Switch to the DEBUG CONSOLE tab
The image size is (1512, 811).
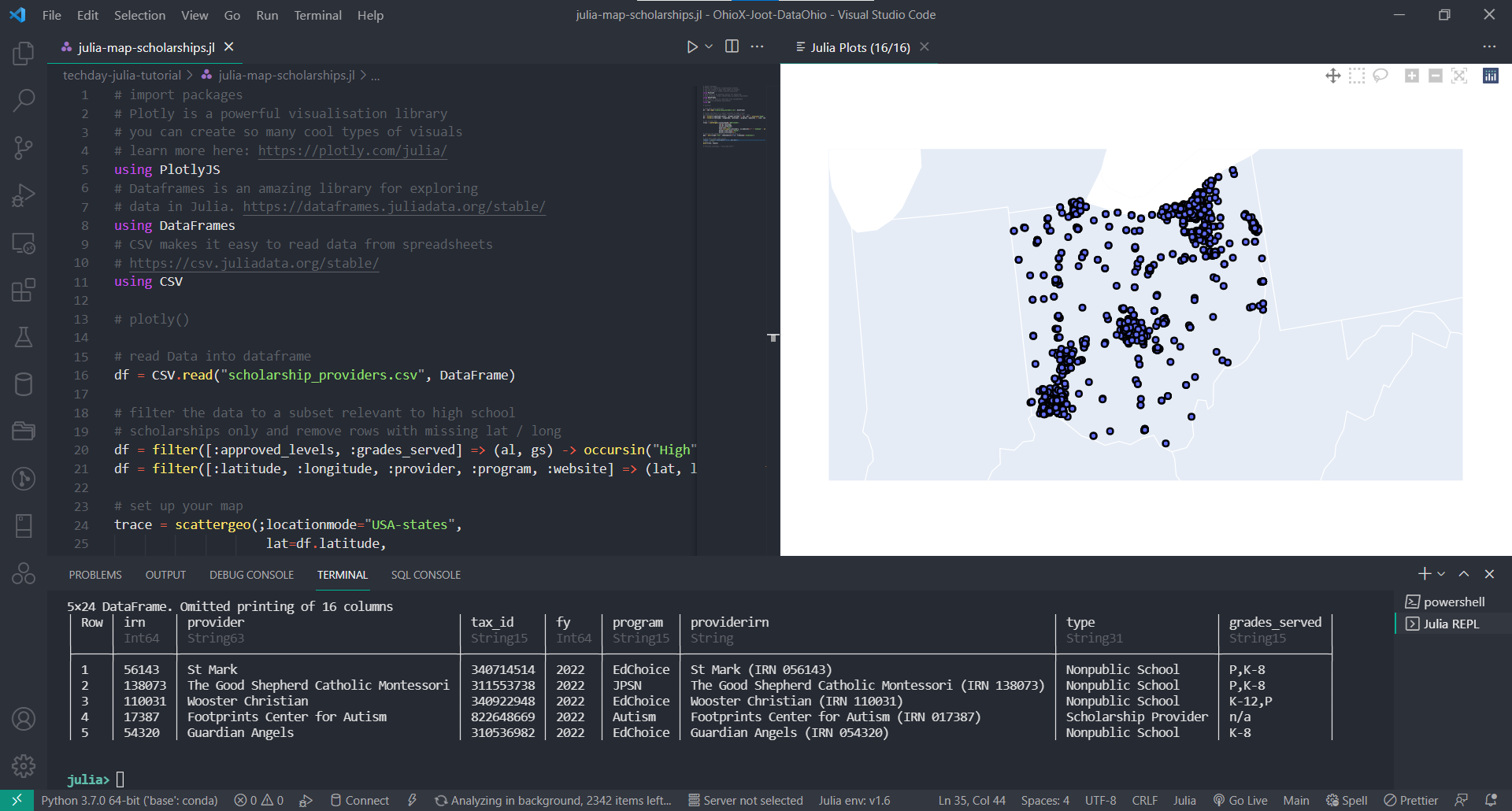tap(251, 575)
